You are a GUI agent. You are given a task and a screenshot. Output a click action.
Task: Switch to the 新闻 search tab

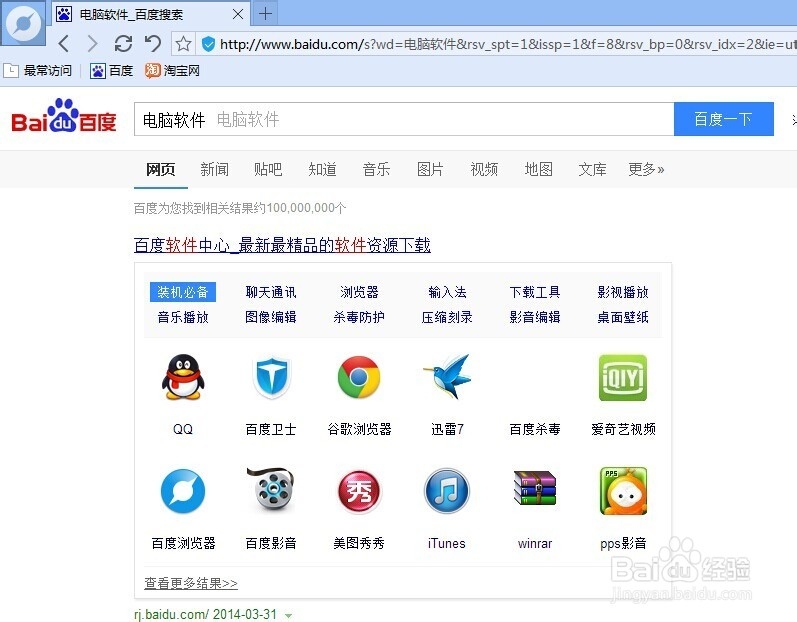(x=214, y=169)
